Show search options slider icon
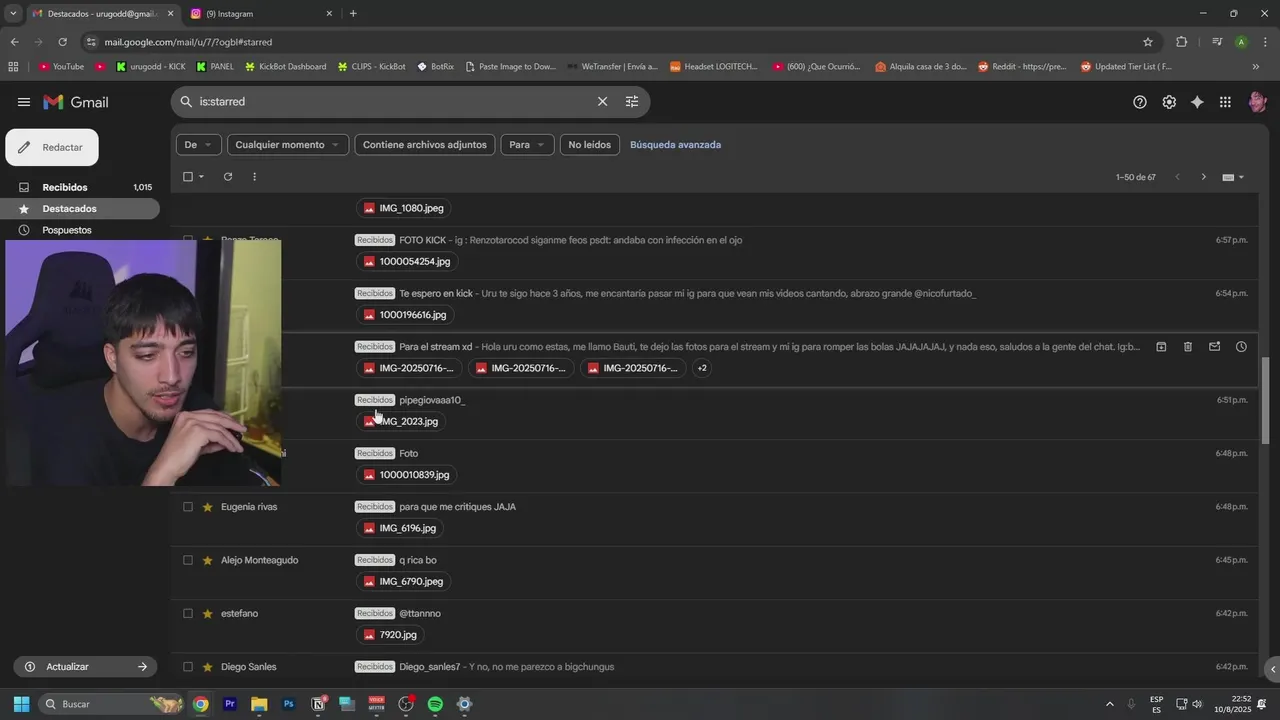Image resolution: width=1280 pixels, height=720 pixels. 632,102
